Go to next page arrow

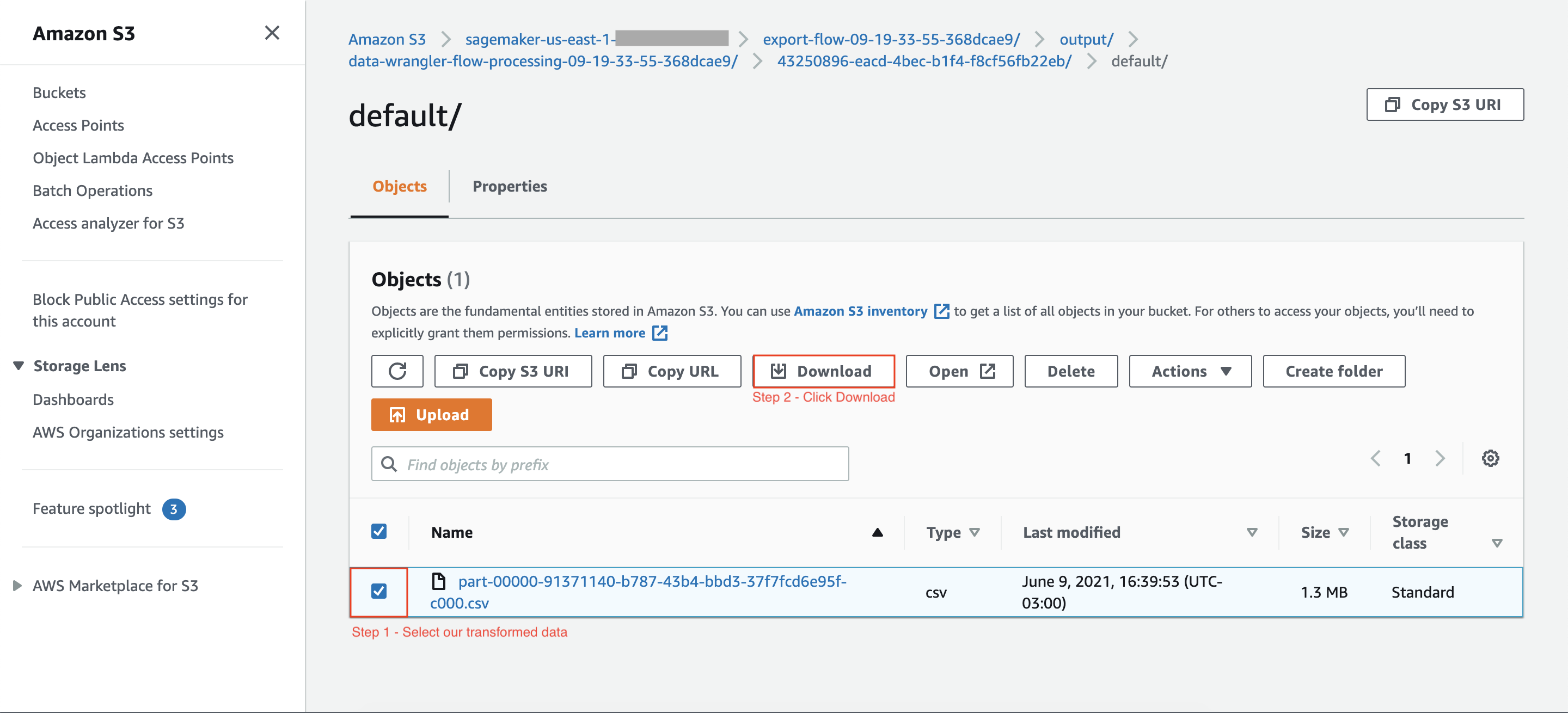pos(1439,458)
